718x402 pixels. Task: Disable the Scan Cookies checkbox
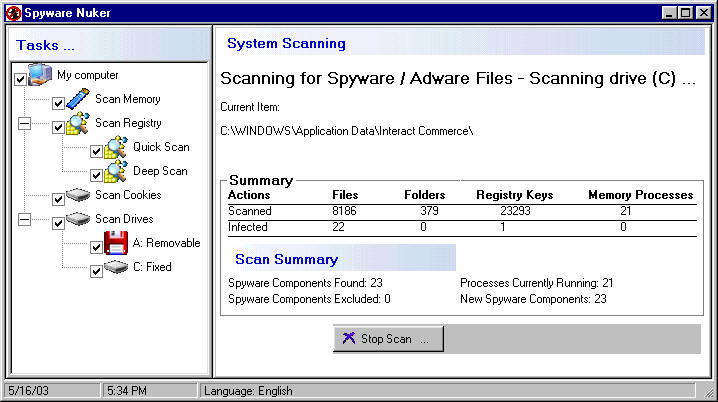[58, 199]
